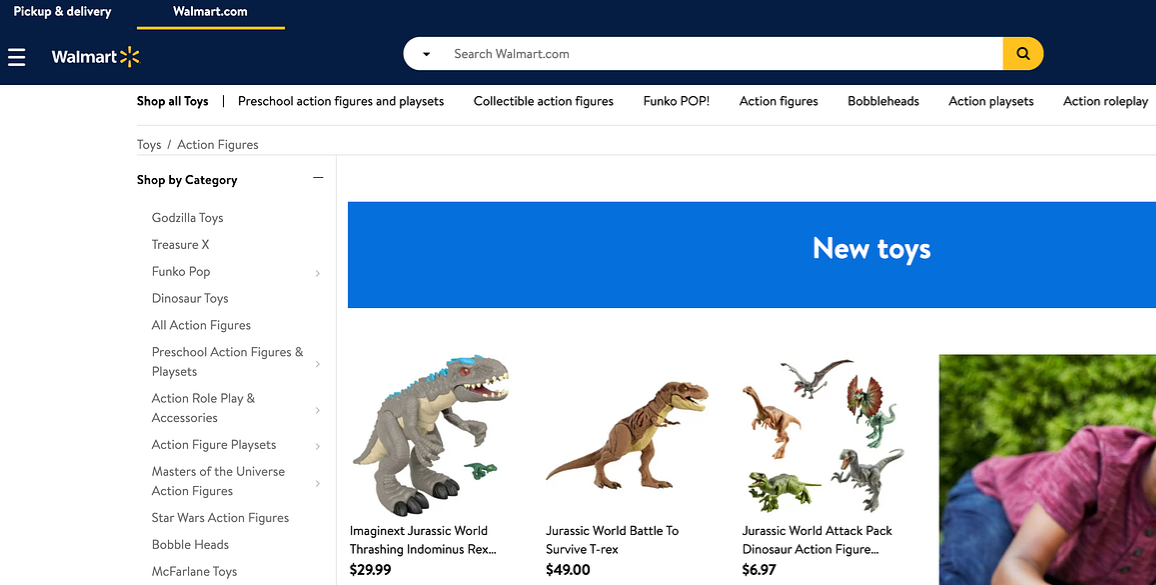Click the child photo promotional image
This screenshot has height=585, width=1156.
tap(1047, 470)
